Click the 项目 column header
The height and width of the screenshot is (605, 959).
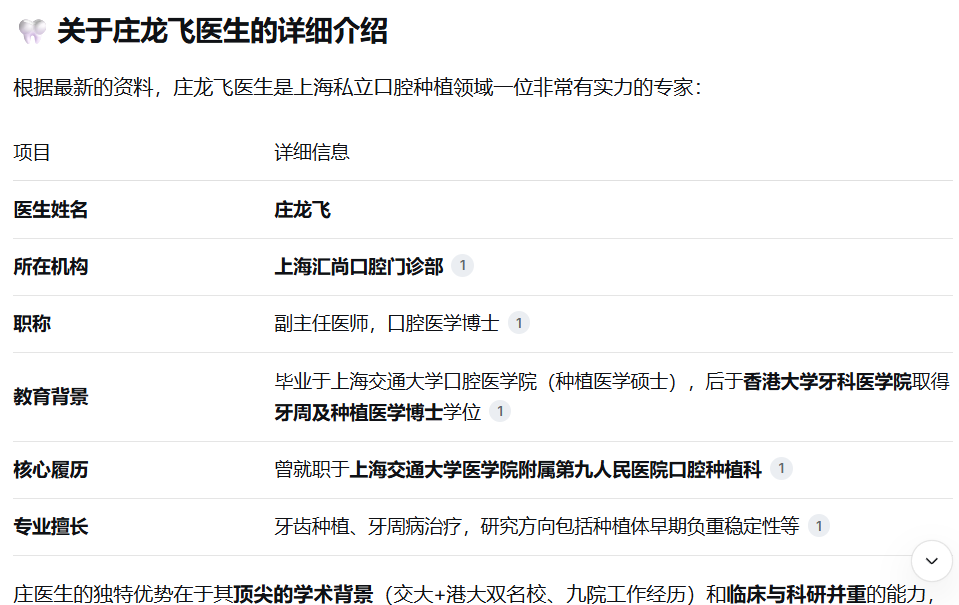[x=32, y=152]
